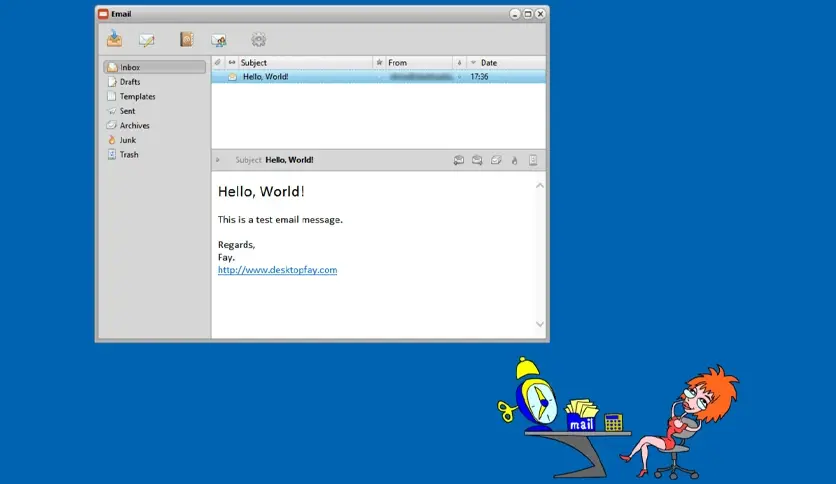Click the accounts envelope with people icon
This screenshot has width=836, height=484.
[219, 40]
